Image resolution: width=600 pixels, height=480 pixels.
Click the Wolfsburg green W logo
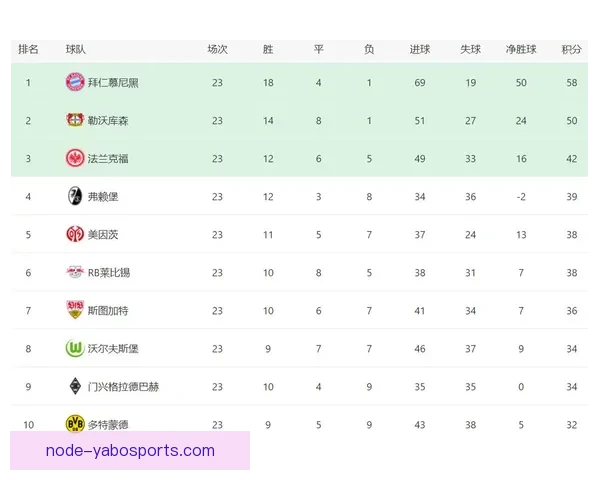pos(75,348)
